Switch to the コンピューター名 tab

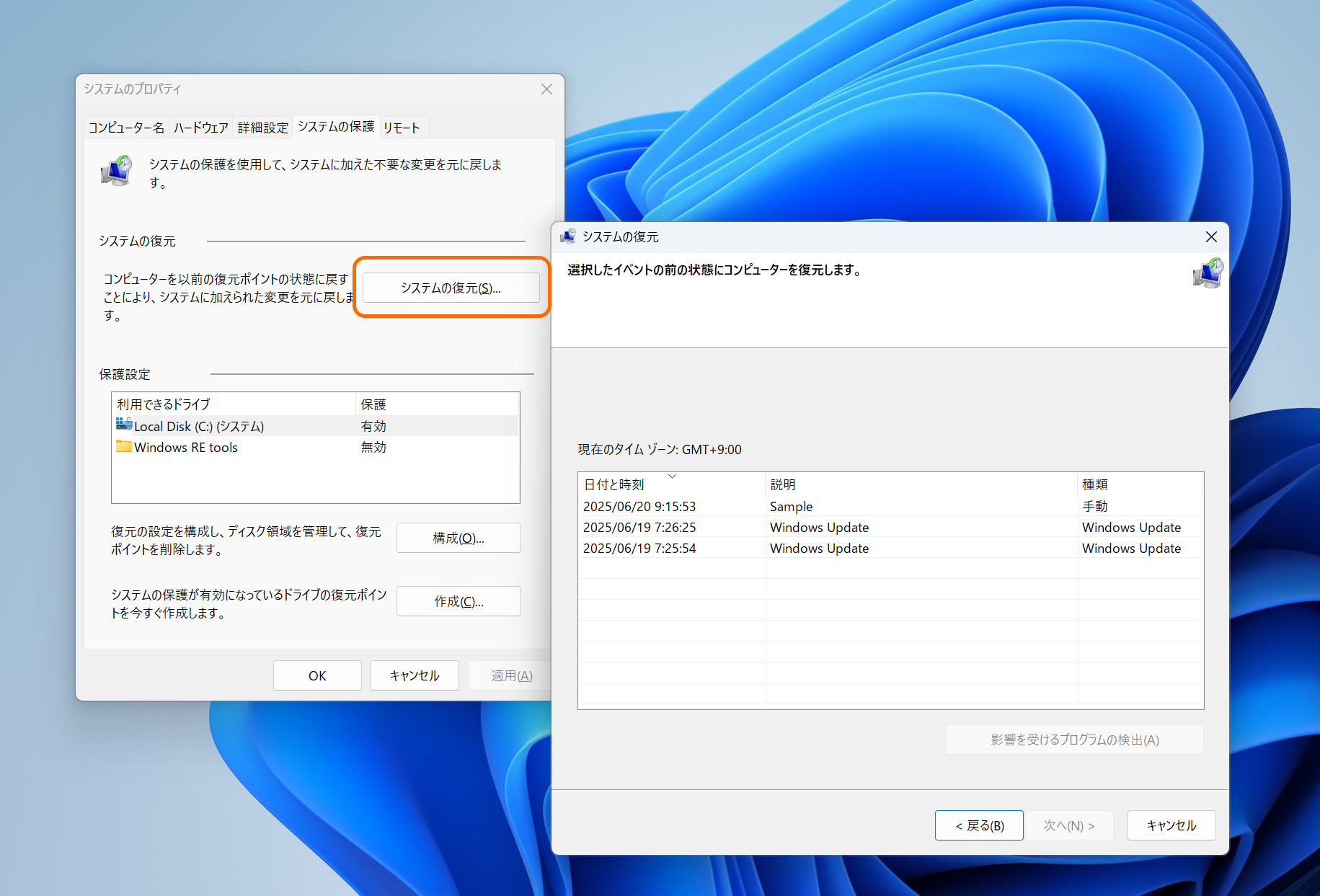[127, 127]
